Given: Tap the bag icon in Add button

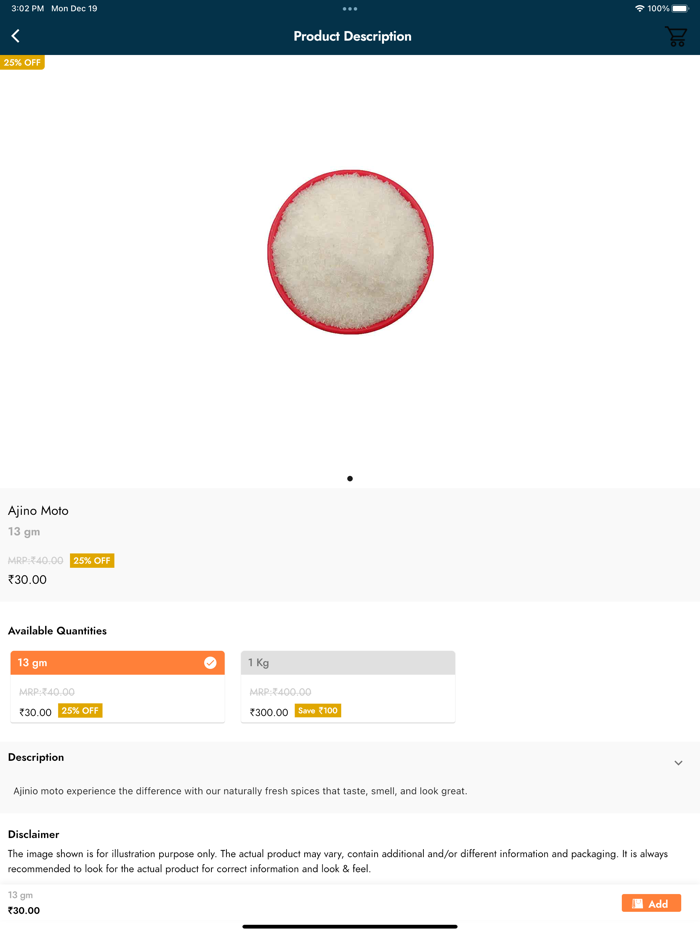Looking at the screenshot, I should coord(637,904).
